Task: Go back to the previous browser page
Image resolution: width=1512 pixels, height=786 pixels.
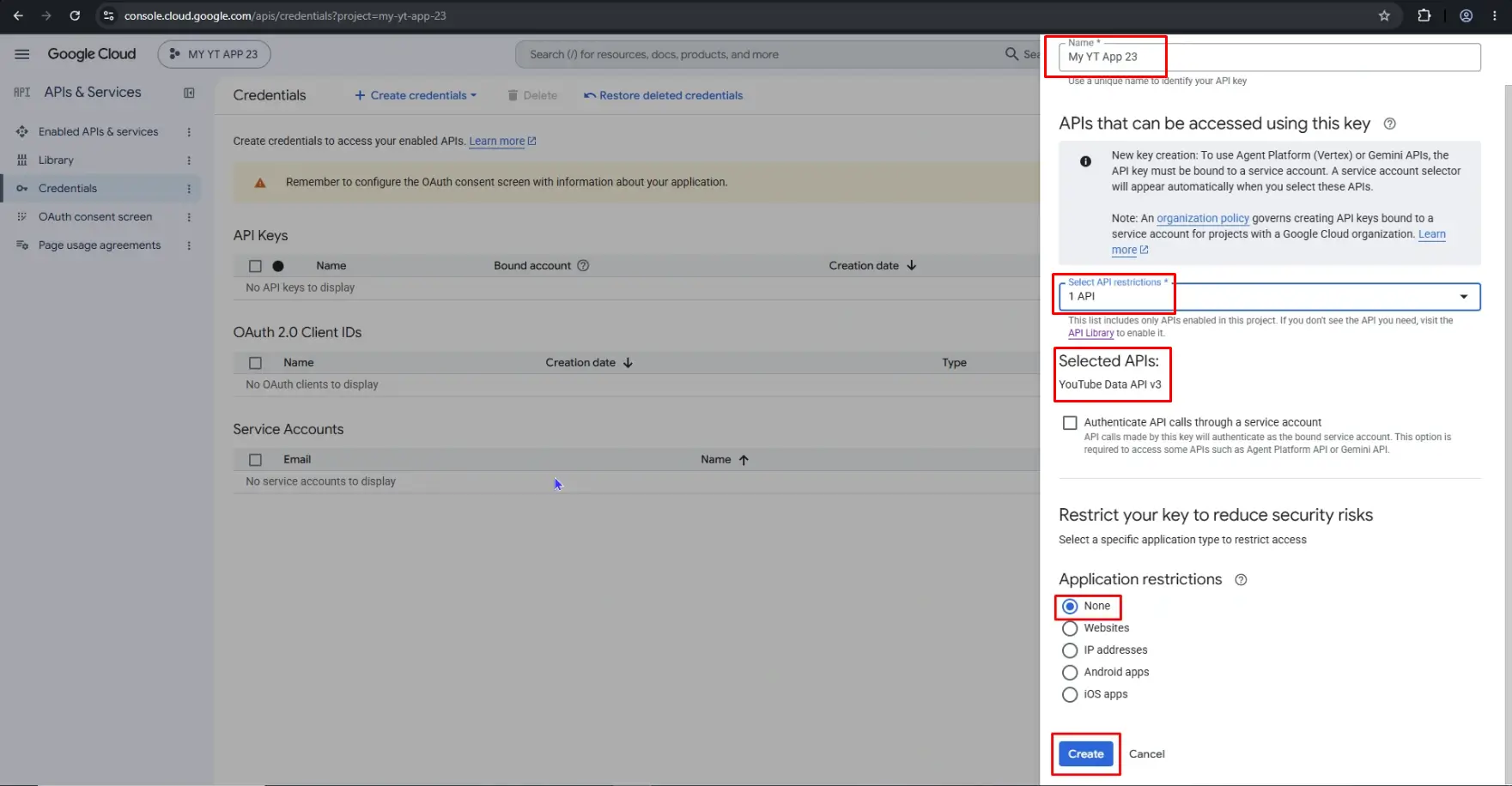Action: [18, 15]
